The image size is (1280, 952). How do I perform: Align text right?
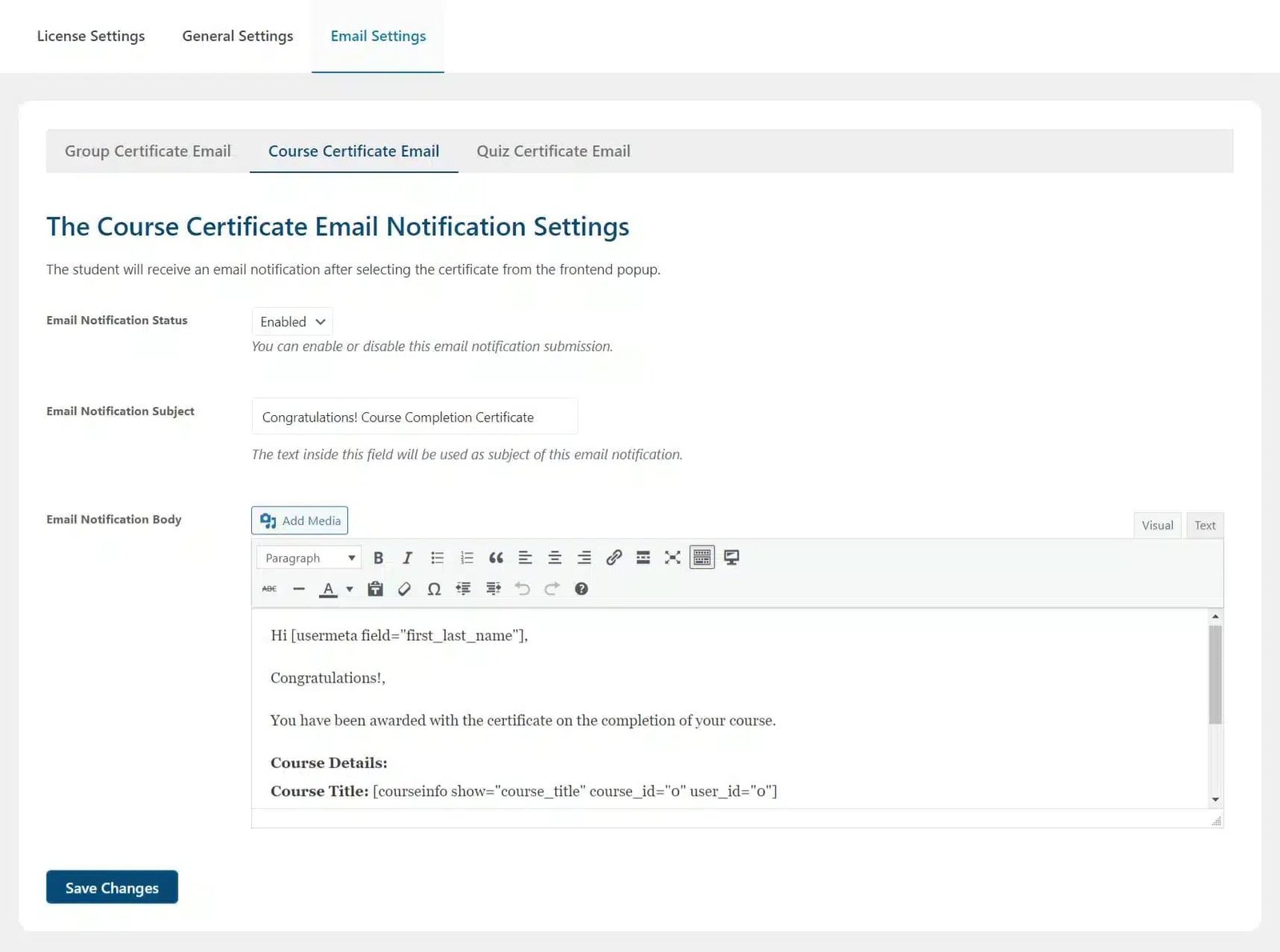[584, 558]
